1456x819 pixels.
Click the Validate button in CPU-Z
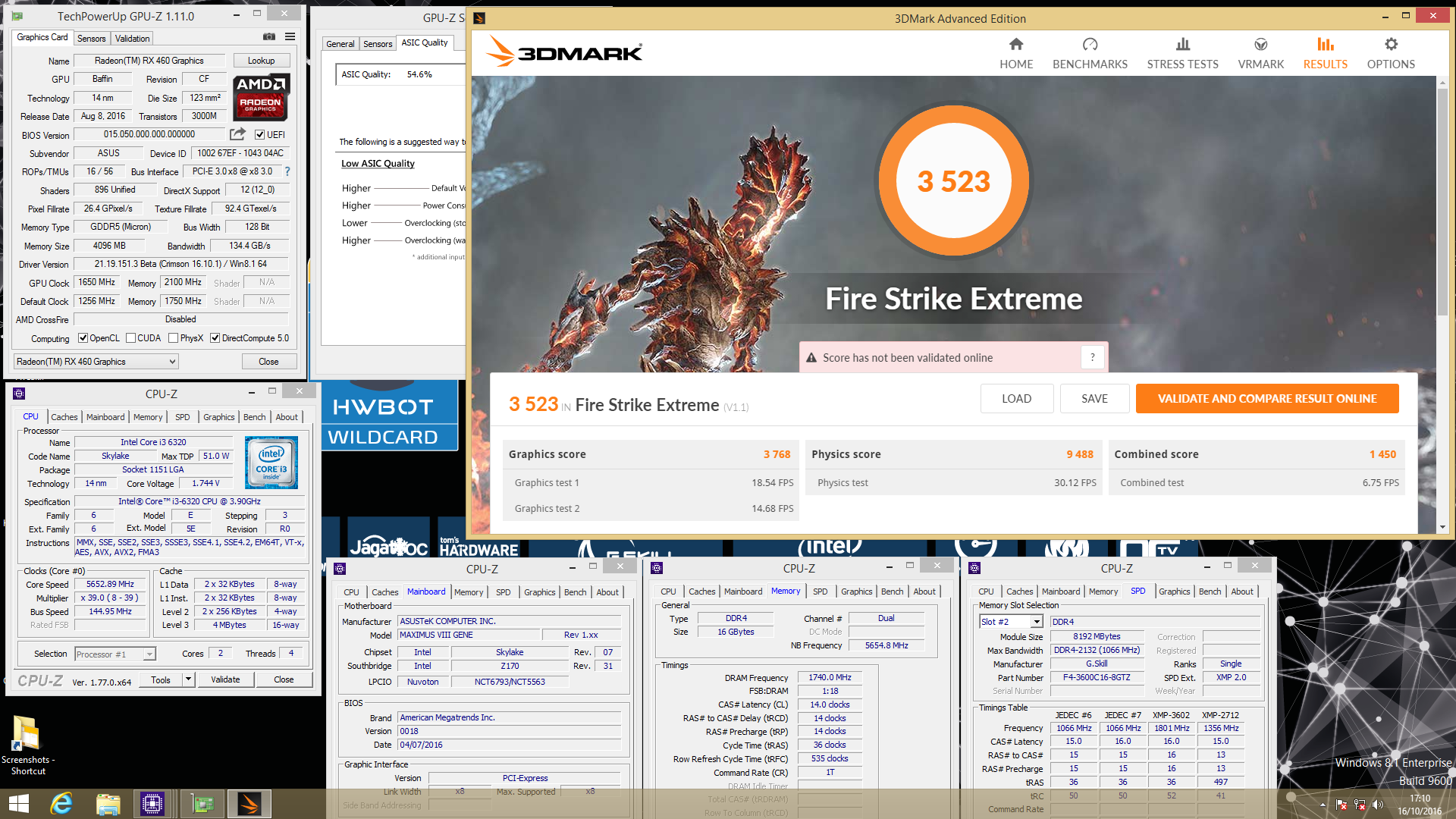(x=225, y=679)
